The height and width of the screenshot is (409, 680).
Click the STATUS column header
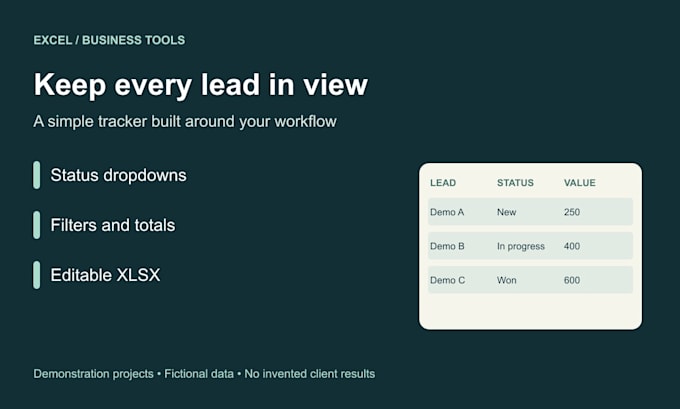coord(515,183)
